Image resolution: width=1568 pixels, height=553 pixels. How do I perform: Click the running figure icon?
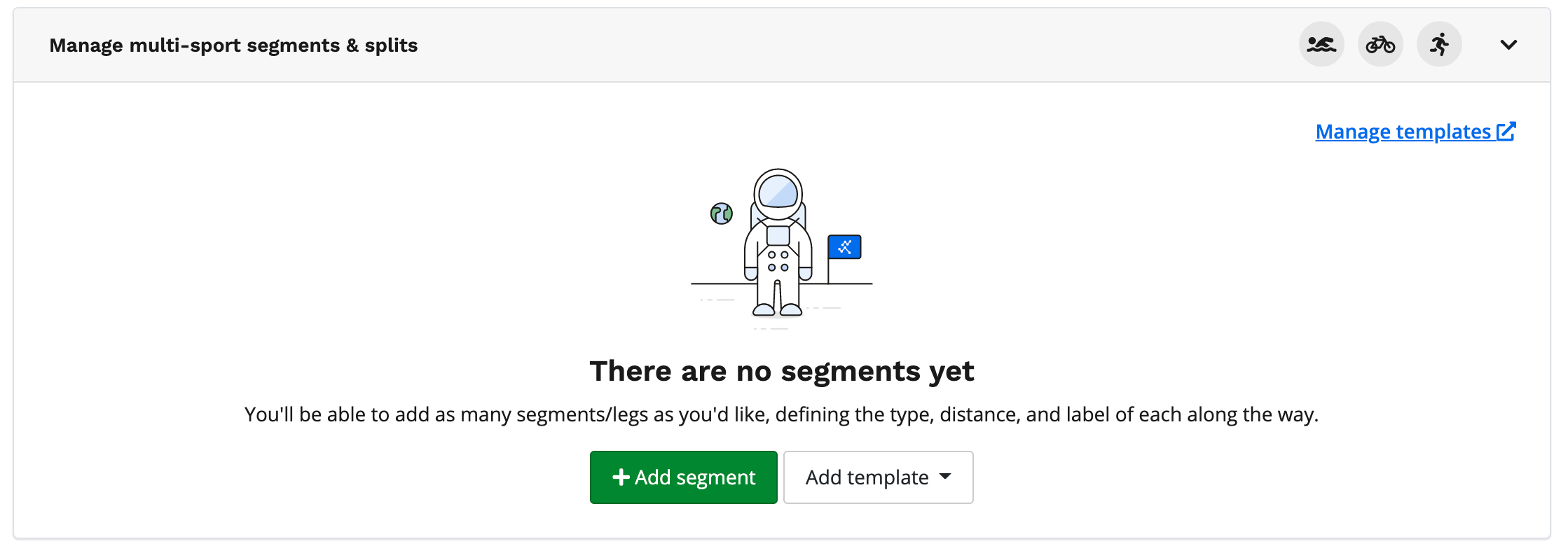1439,45
